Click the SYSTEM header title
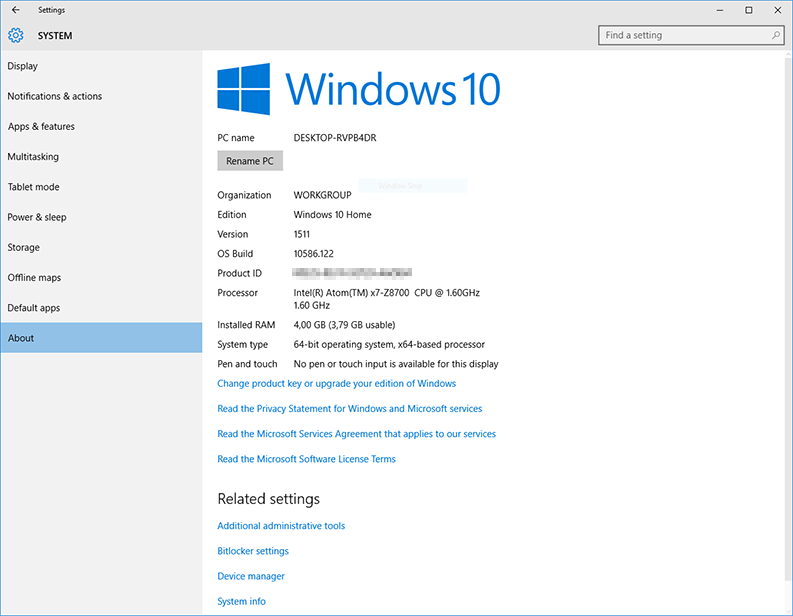 tap(55, 36)
